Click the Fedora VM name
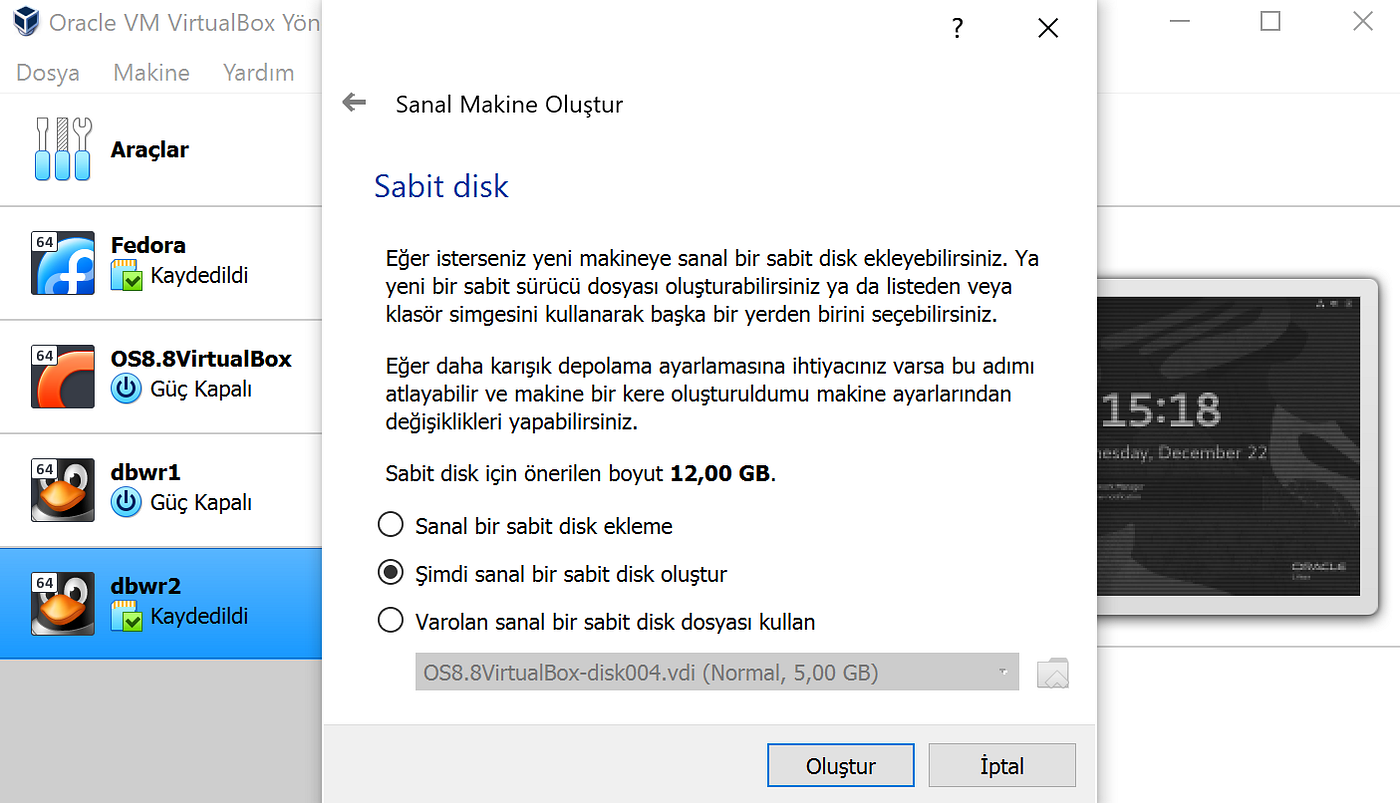This screenshot has width=1400, height=803. point(148,245)
